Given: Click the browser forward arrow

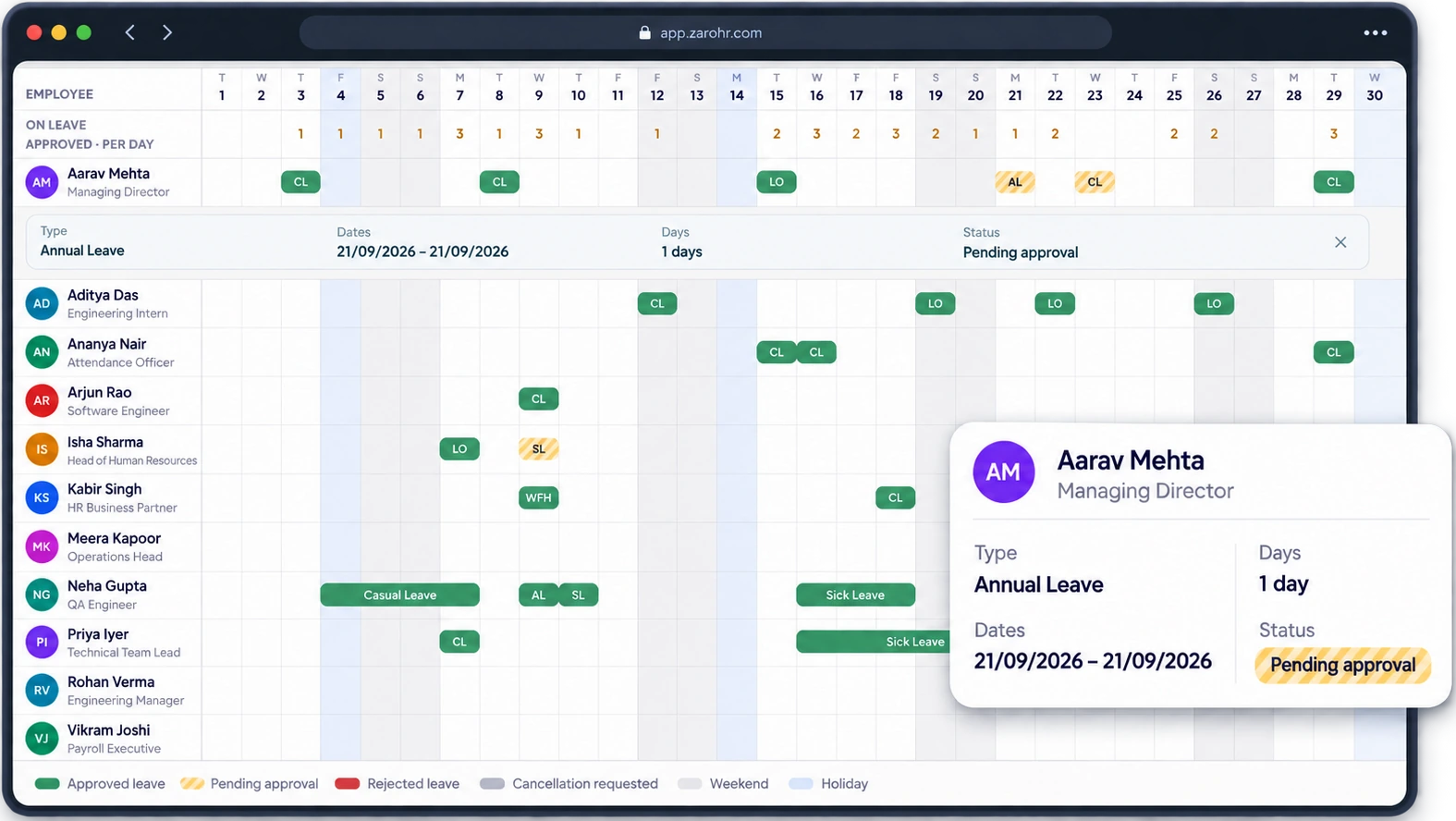Looking at the screenshot, I should 167,32.
